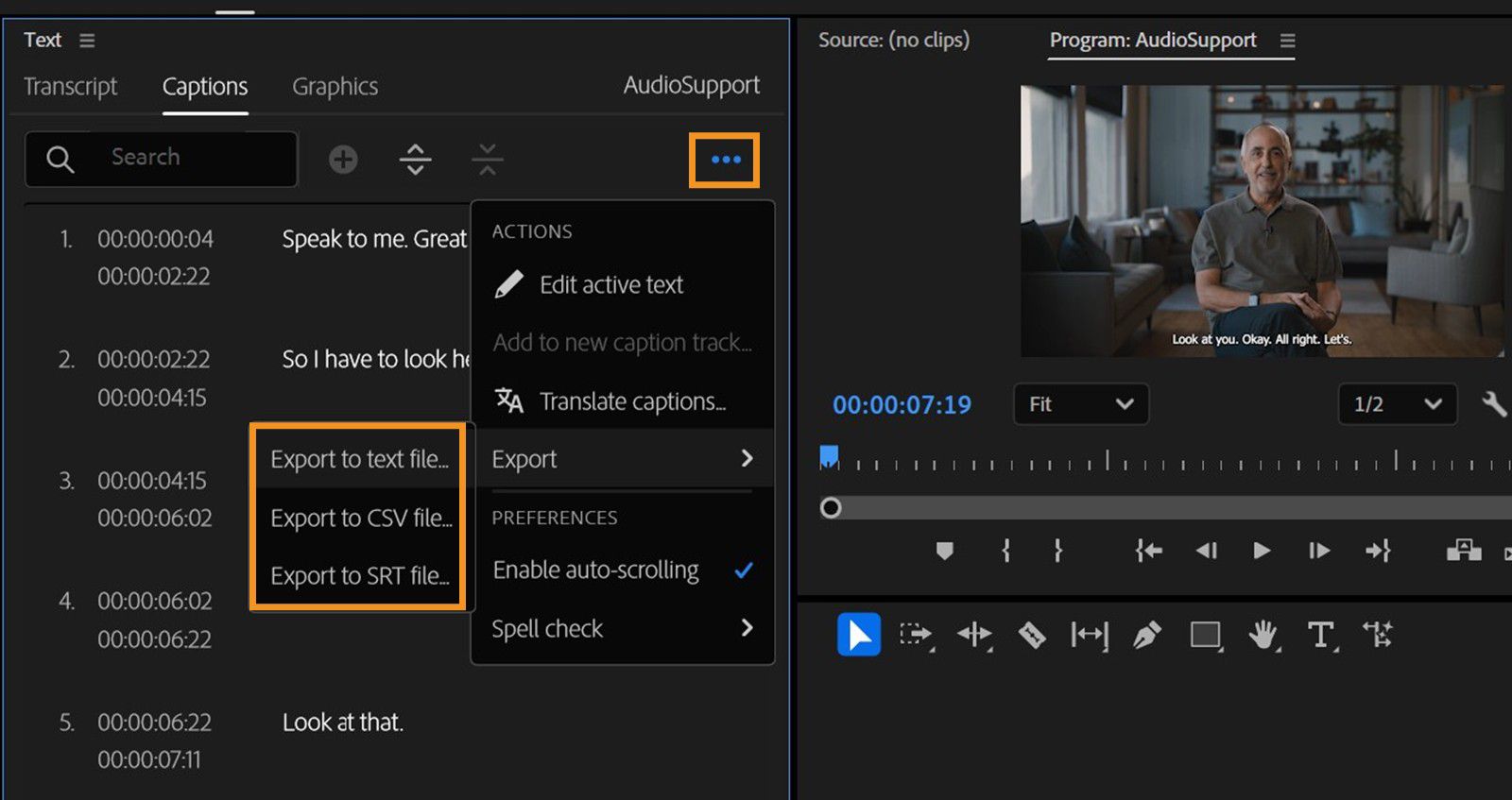Select the Razor tool
Image resolution: width=1512 pixels, height=800 pixels.
(x=1031, y=635)
